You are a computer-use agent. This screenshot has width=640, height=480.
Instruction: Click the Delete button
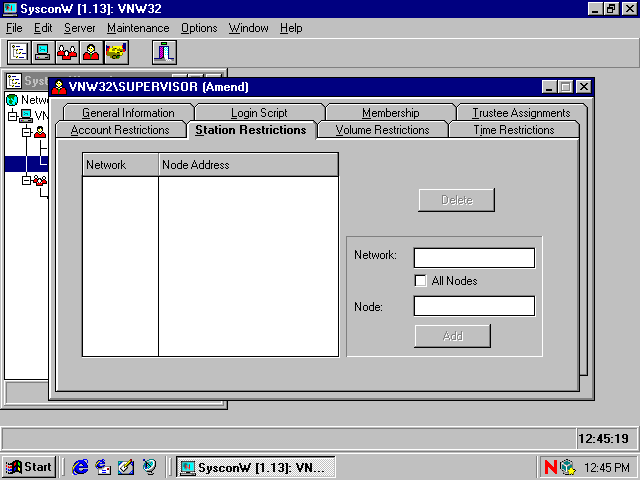[x=457, y=200]
